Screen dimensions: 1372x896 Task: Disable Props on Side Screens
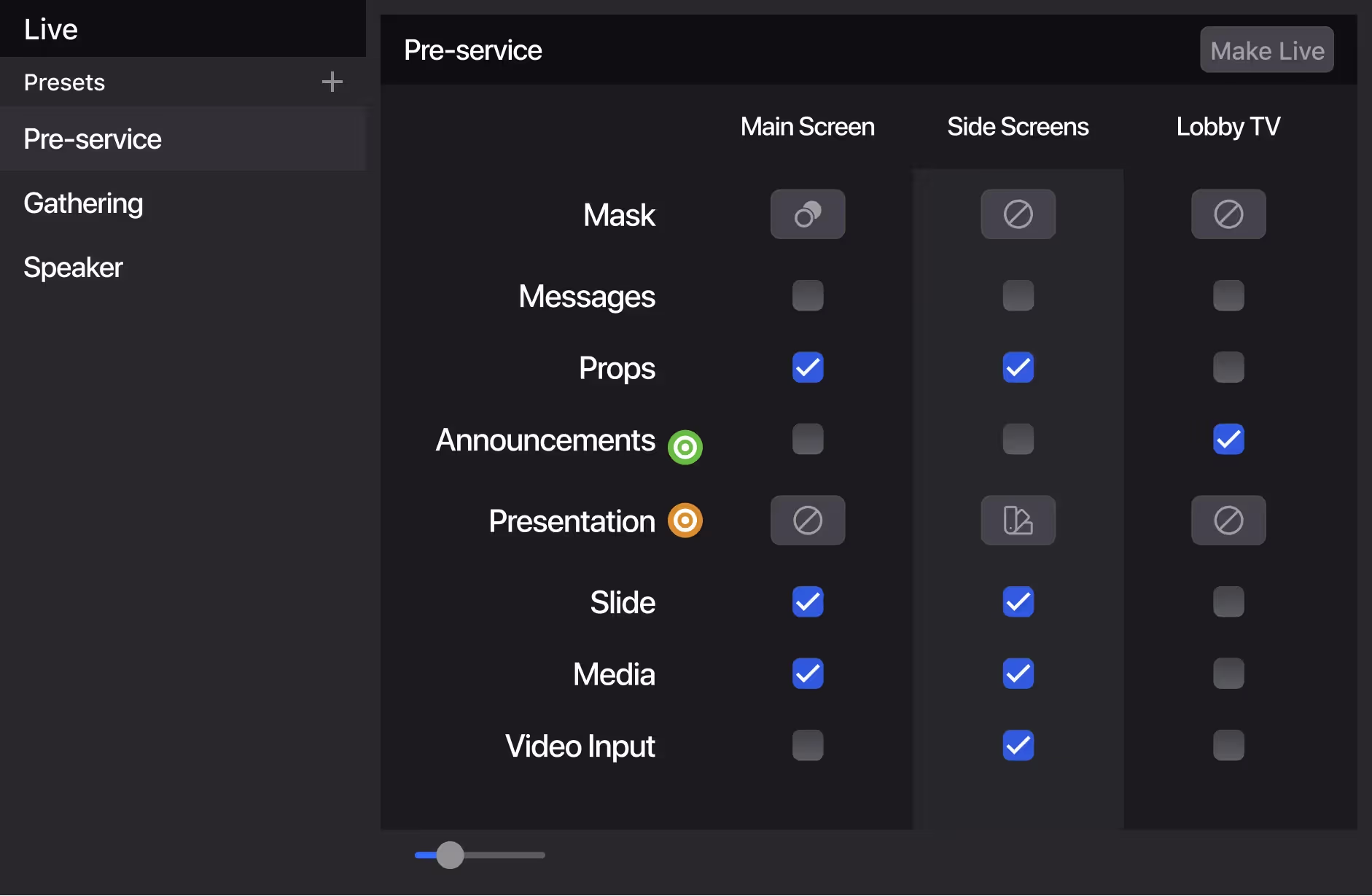[1018, 367]
